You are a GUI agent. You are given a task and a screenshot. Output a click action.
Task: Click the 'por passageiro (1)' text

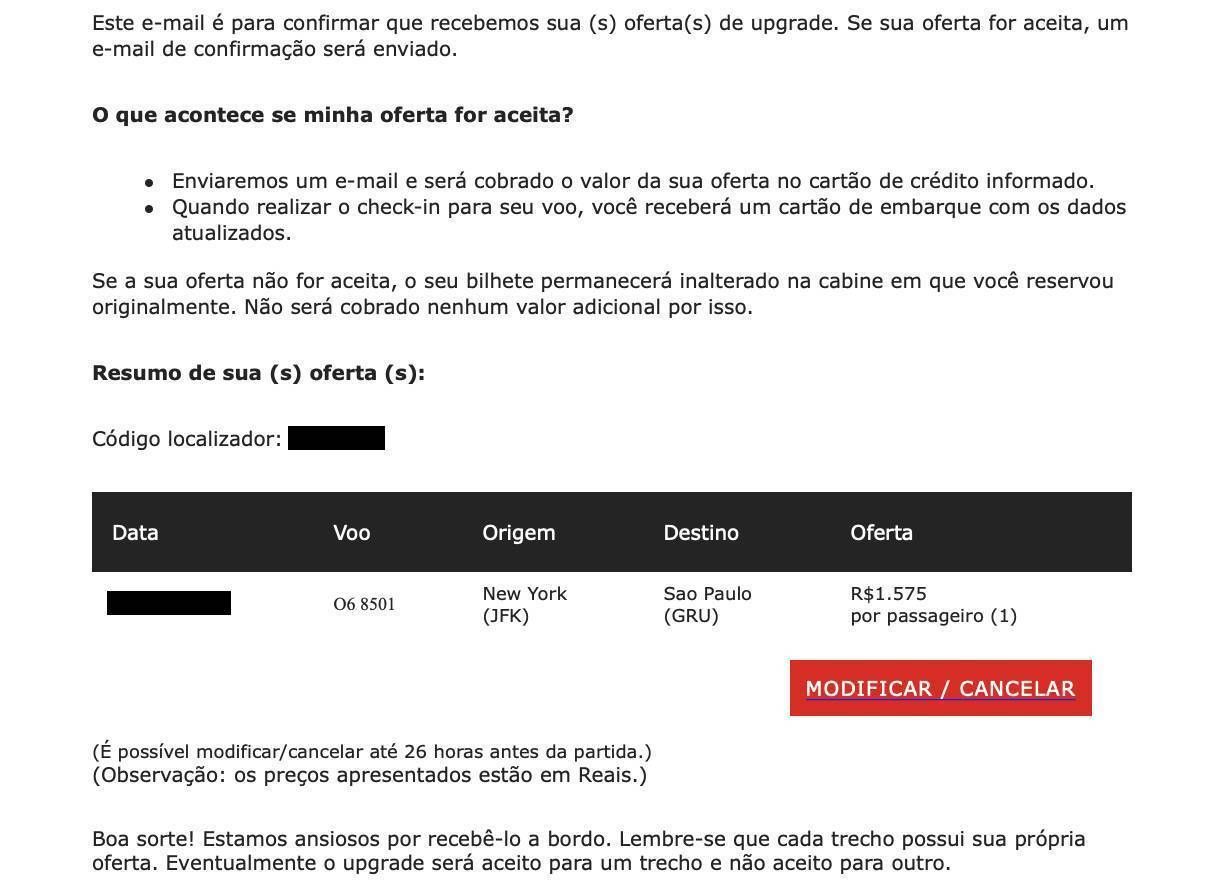point(934,616)
